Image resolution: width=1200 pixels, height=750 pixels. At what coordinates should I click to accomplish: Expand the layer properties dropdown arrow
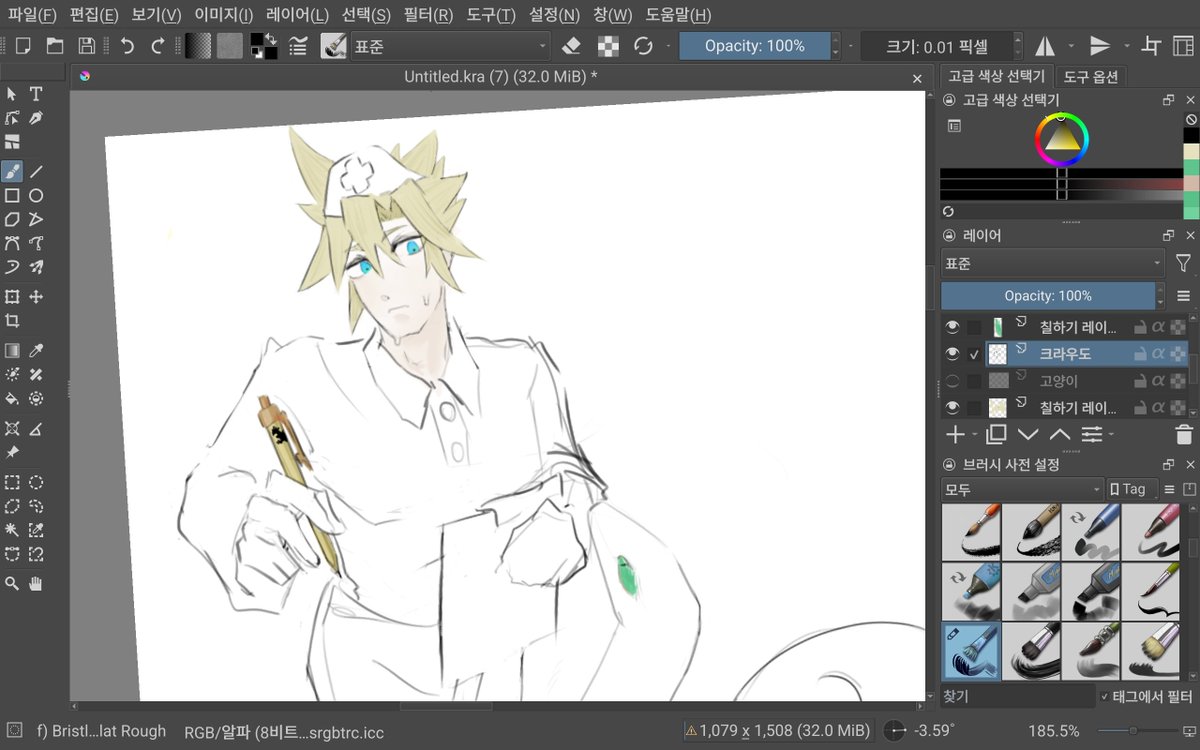click(x=1111, y=434)
